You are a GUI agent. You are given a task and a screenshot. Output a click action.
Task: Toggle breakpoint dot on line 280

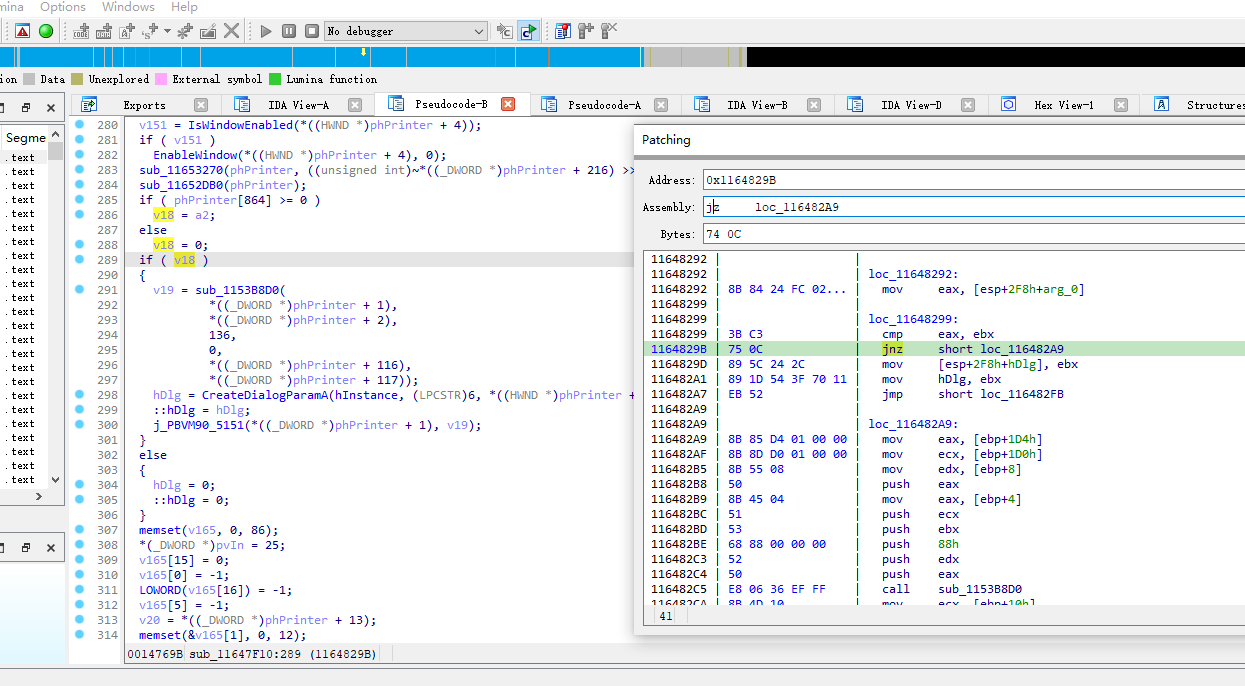[80, 125]
